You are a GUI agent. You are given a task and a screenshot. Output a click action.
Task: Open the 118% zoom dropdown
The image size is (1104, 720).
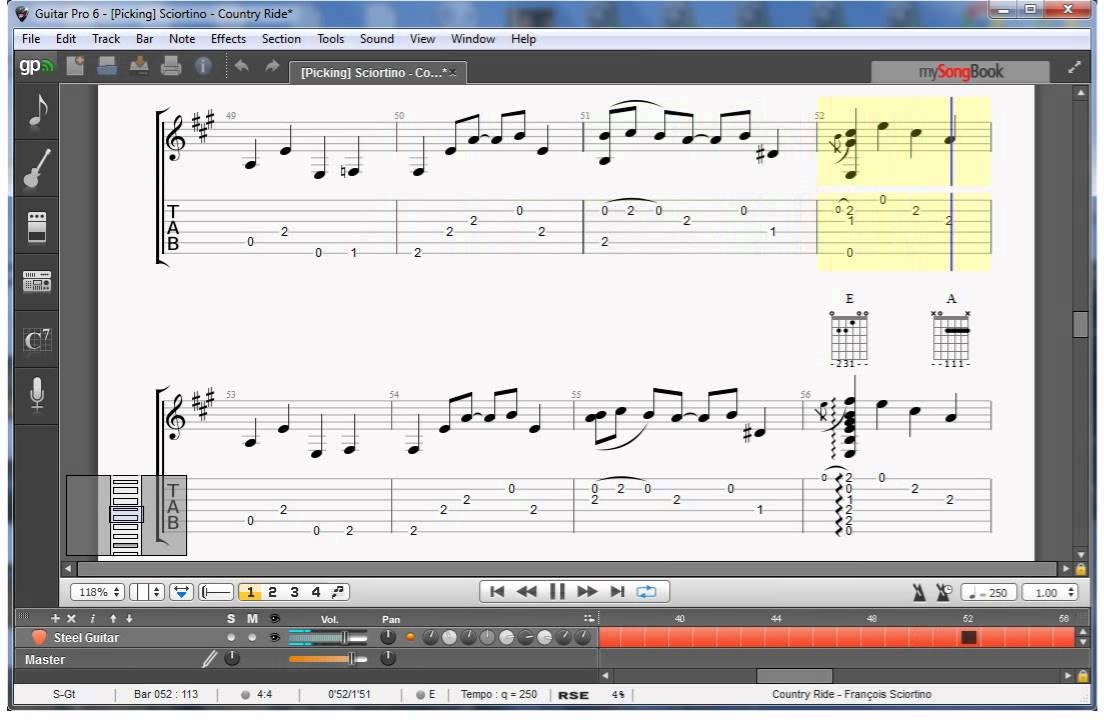(97, 592)
